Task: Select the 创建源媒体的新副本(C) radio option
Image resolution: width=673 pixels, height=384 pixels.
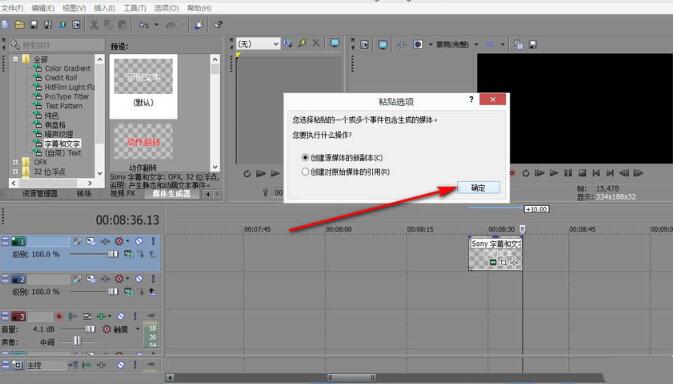Action: point(342,158)
